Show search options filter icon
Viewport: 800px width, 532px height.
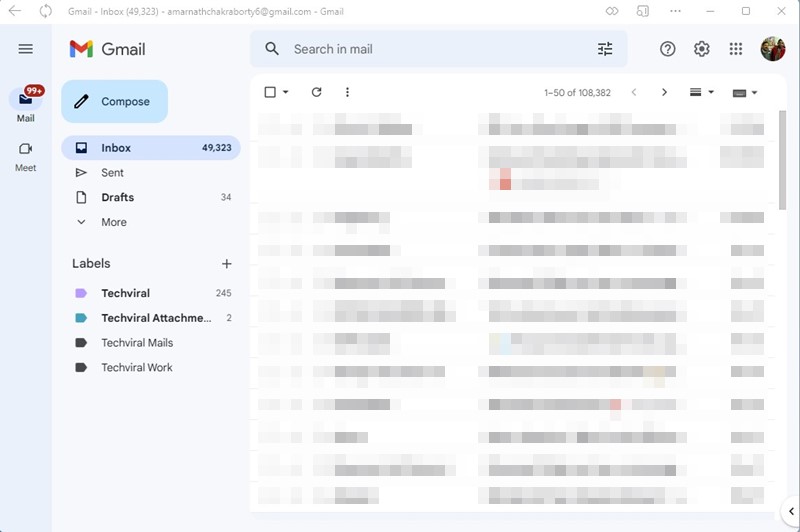605,49
